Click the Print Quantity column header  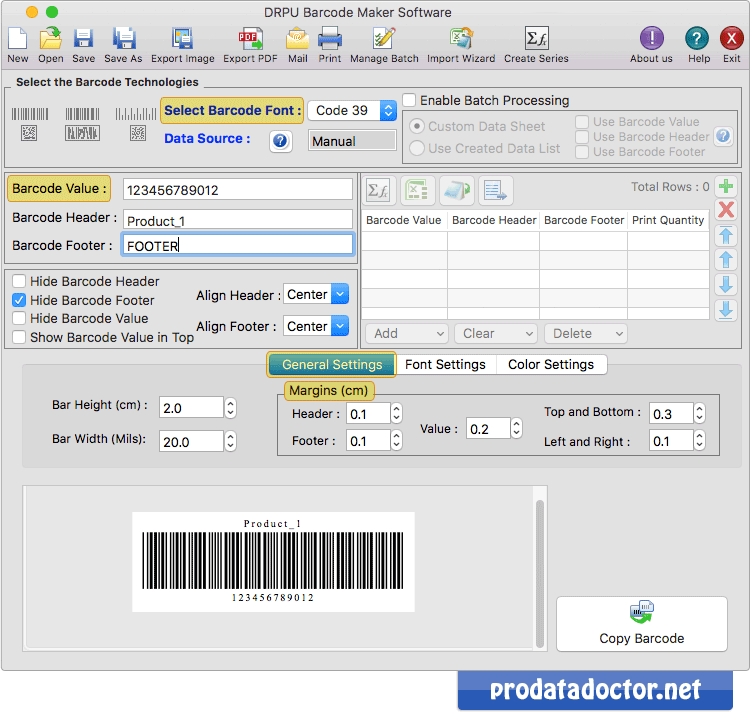pyautogui.click(x=668, y=220)
